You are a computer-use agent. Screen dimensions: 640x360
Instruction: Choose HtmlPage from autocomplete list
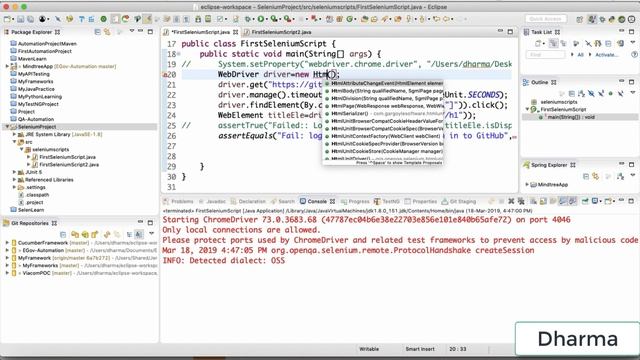[x=383, y=106]
